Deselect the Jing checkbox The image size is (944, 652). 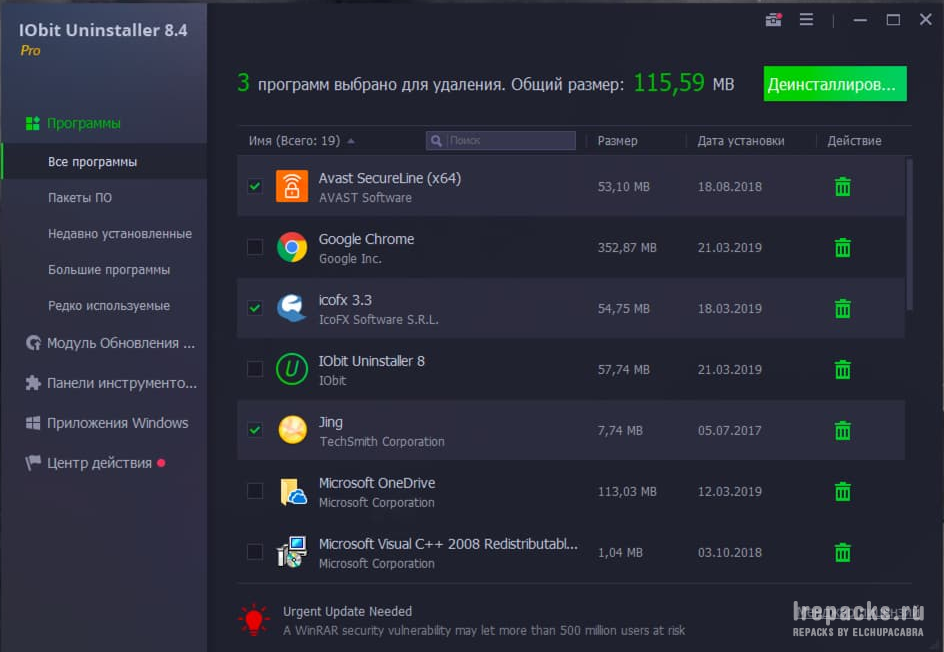click(x=255, y=430)
